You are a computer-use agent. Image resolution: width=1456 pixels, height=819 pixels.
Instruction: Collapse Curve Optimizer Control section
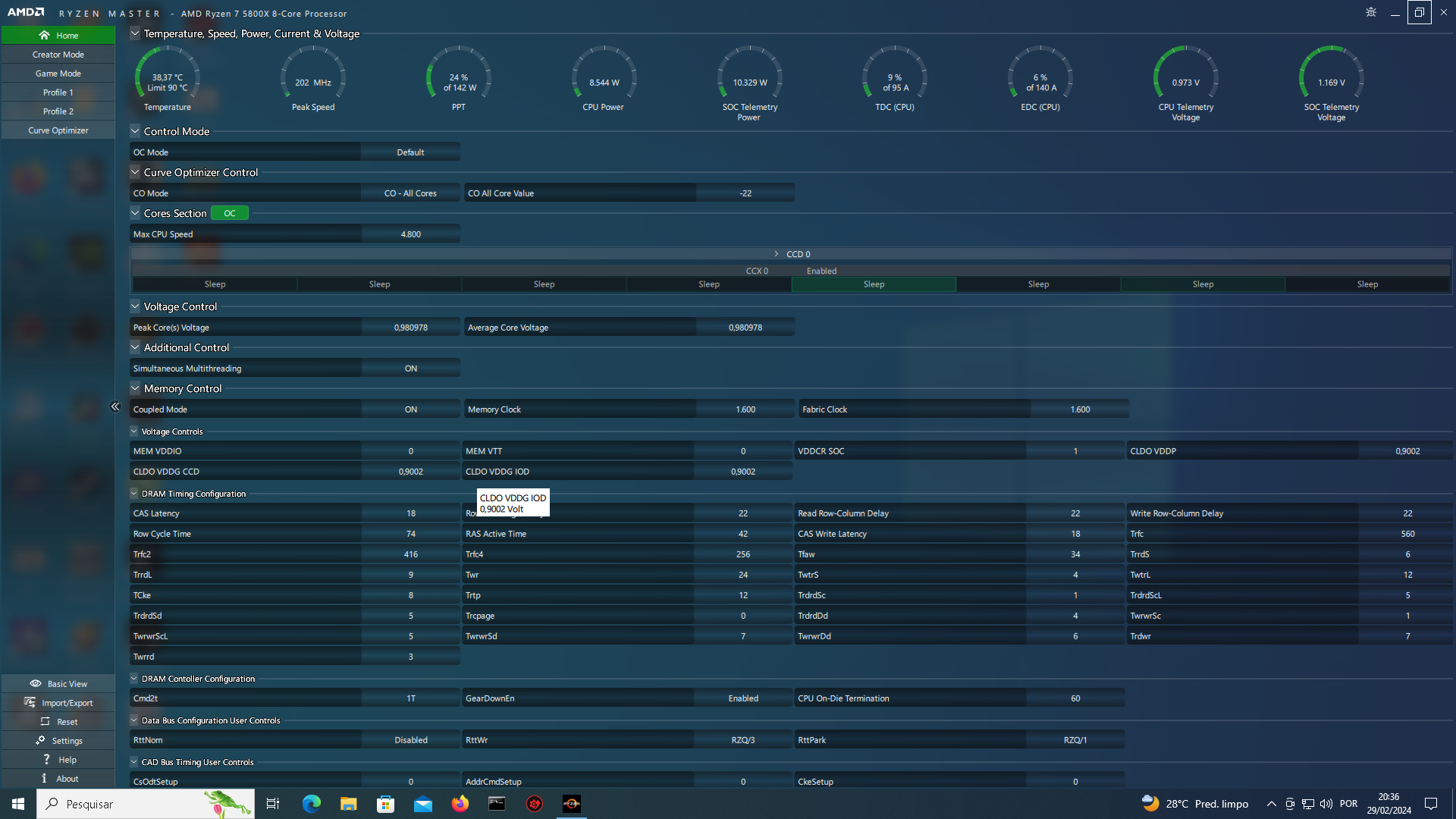(x=135, y=172)
